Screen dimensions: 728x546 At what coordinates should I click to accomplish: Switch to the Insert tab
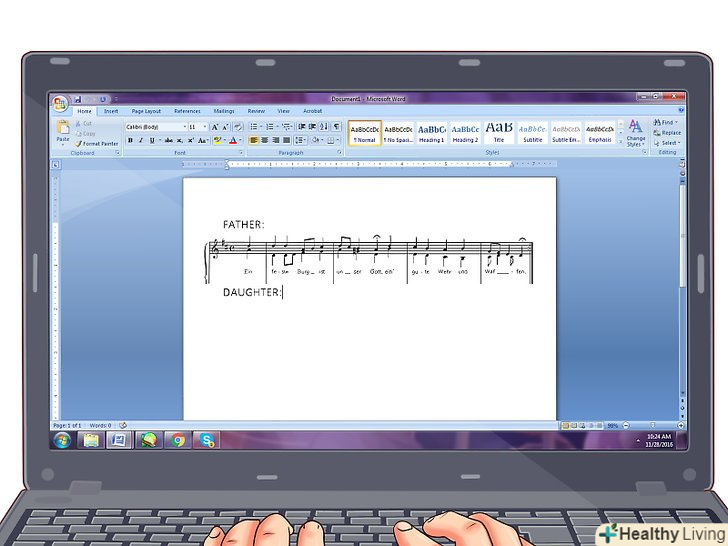(x=111, y=111)
